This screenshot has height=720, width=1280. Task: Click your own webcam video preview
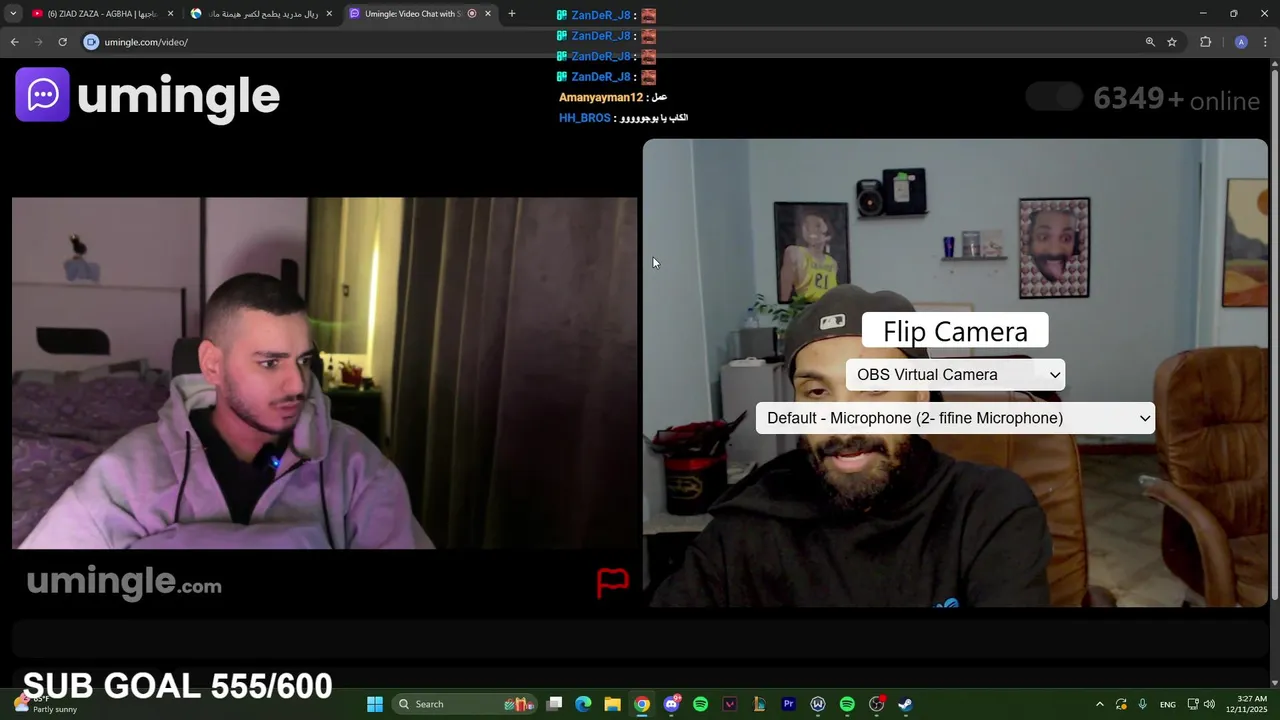click(x=955, y=373)
